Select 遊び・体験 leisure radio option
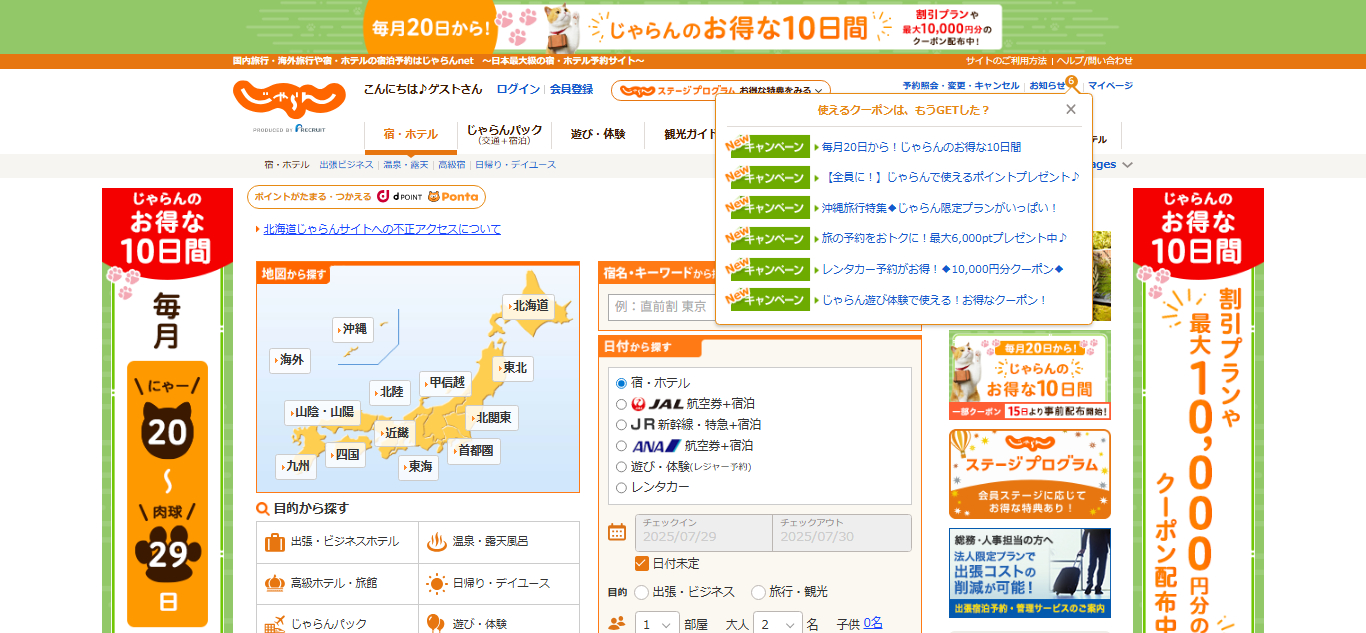This screenshot has height=633, width=1366. tap(621, 467)
